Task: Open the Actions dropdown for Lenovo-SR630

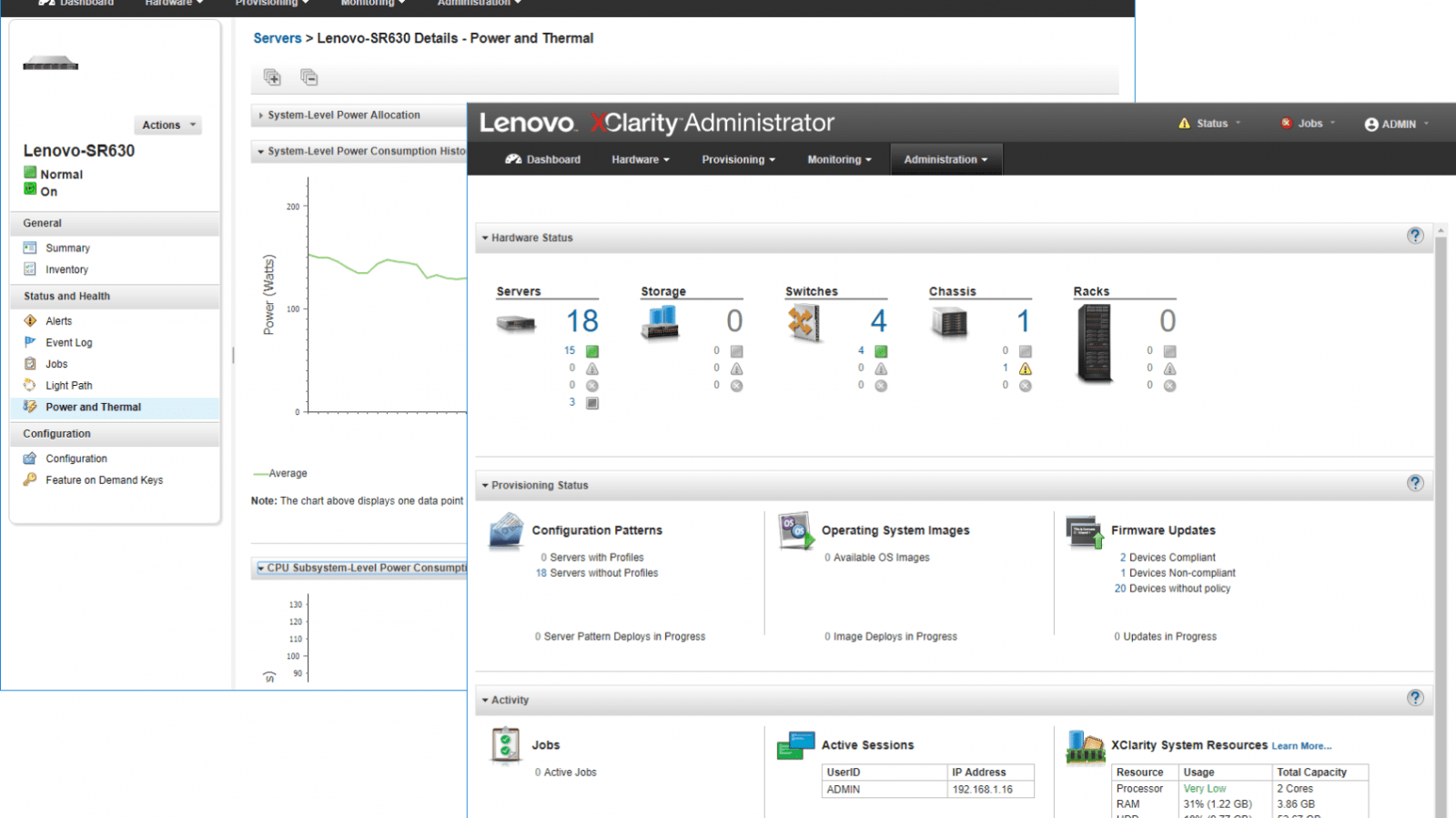Action: pos(168,126)
